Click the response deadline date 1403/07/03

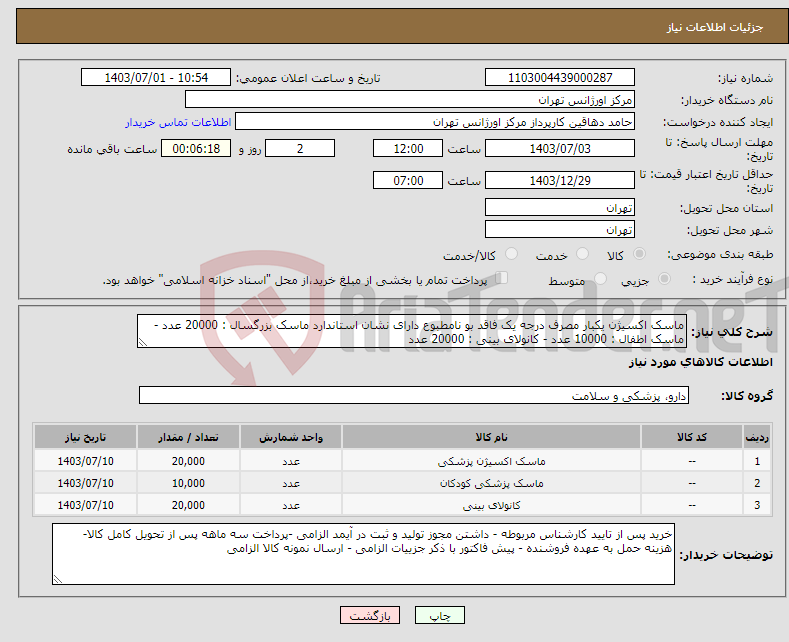tap(560, 148)
